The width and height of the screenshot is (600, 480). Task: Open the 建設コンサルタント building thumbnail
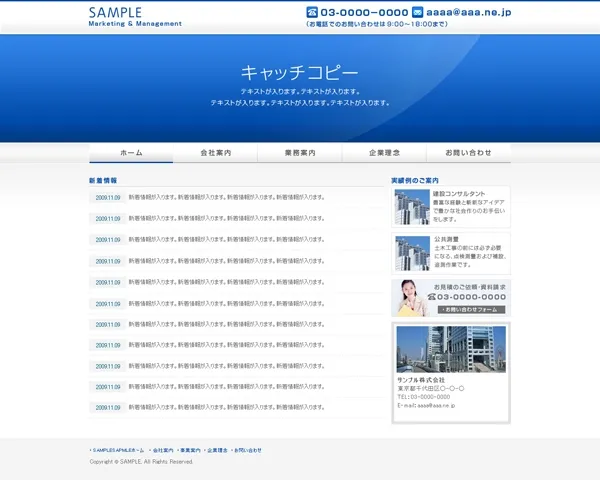412,207
